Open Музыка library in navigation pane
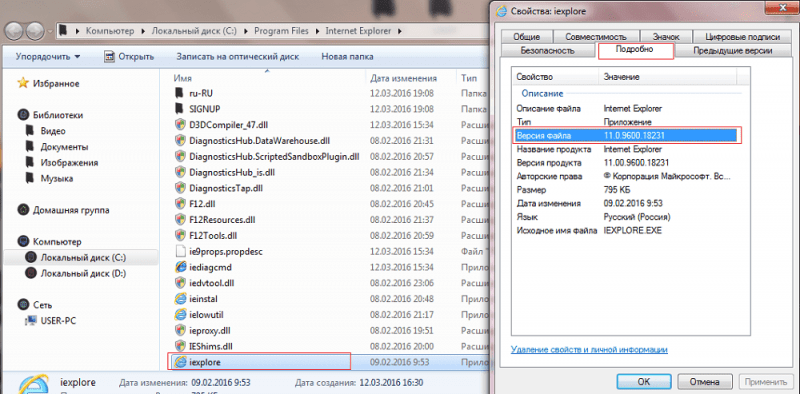This screenshot has height=394, width=800. click(56, 179)
